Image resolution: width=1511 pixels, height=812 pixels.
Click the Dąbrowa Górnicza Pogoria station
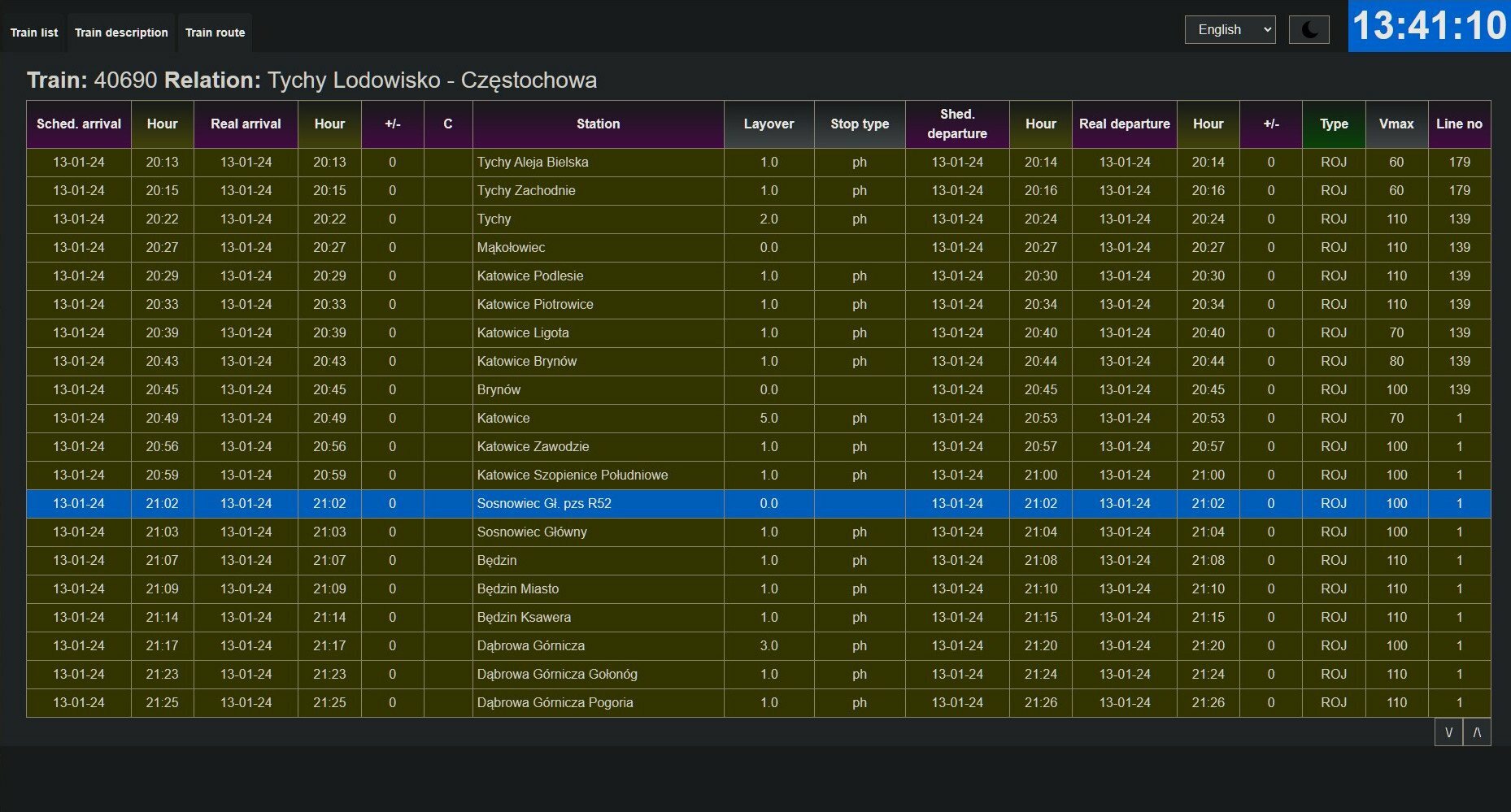click(x=554, y=703)
